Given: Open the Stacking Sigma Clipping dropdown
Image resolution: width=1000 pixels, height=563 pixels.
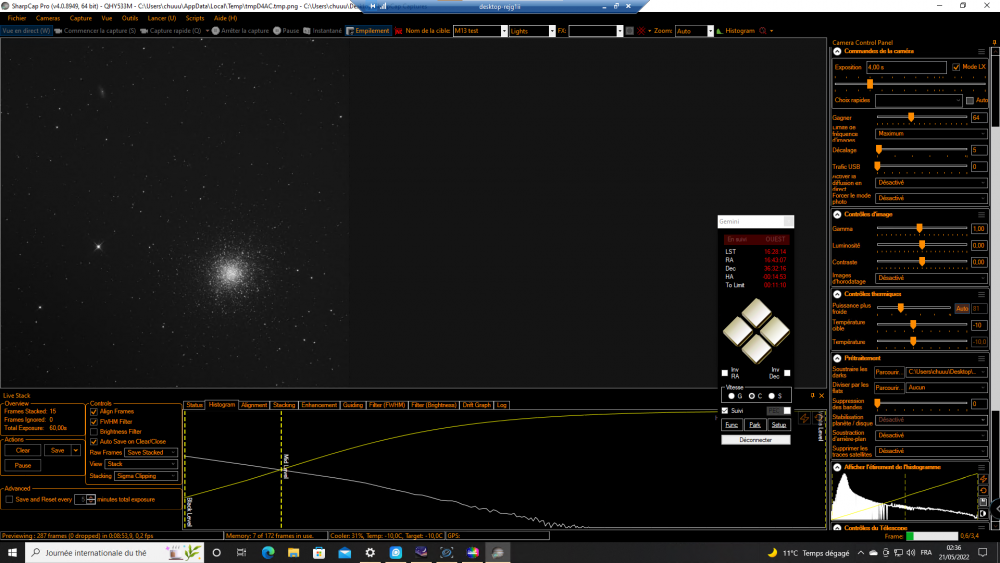Looking at the screenshot, I should (146, 476).
